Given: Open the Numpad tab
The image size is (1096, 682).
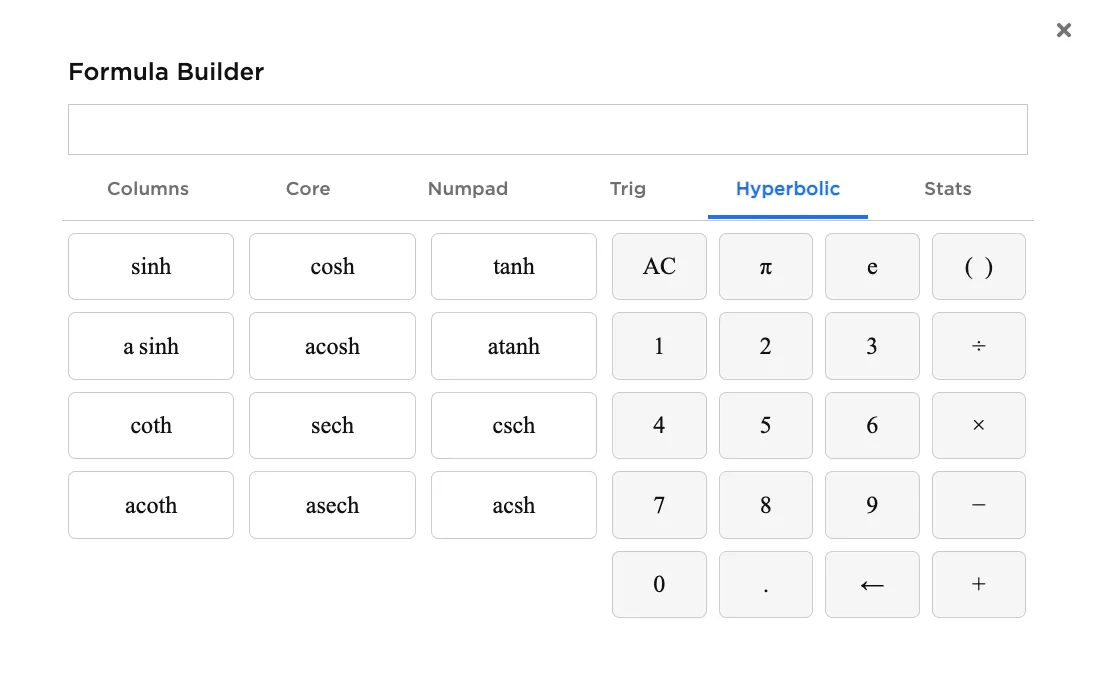Looking at the screenshot, I should 468,189.
